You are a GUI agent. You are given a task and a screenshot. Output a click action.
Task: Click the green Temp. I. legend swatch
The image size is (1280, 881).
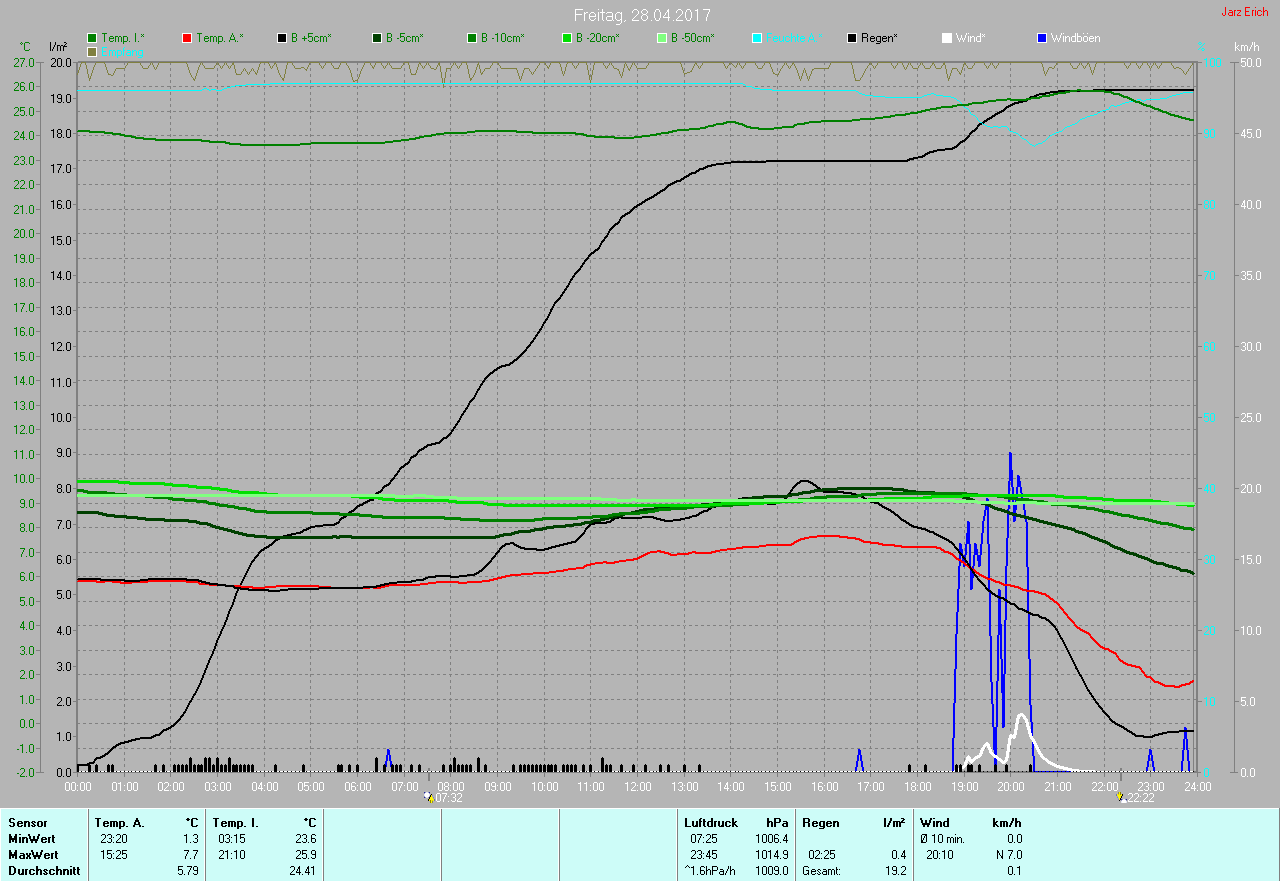tap(92, 38)
